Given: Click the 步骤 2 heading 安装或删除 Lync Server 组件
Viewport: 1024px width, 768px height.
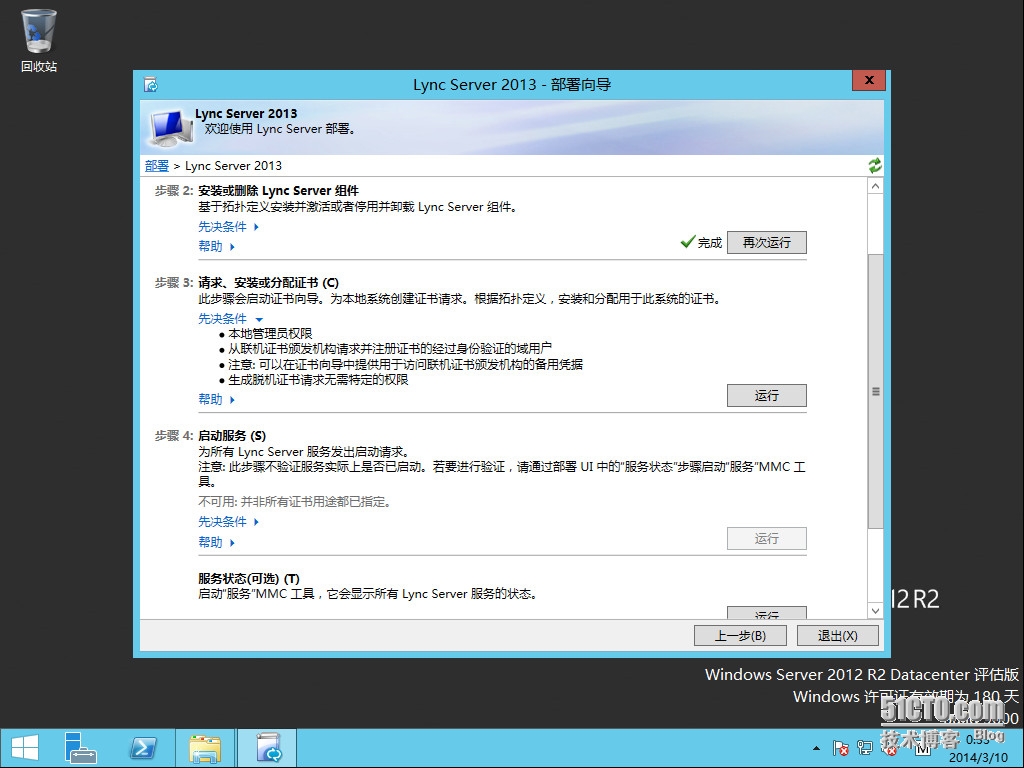Looking at the screenshot, I should (x=278, y=191).
